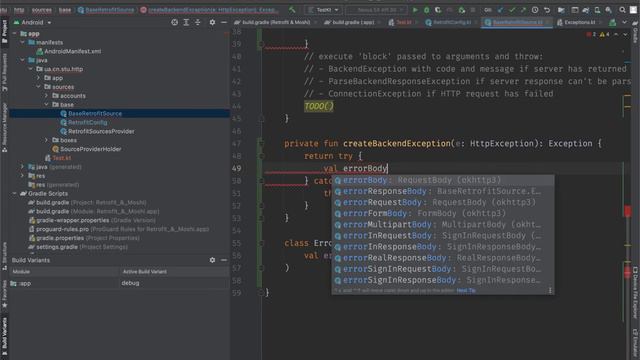This screenshot has height=360, width=640.
Task: Expand the accounts package
Action: [x=46, y=96]
